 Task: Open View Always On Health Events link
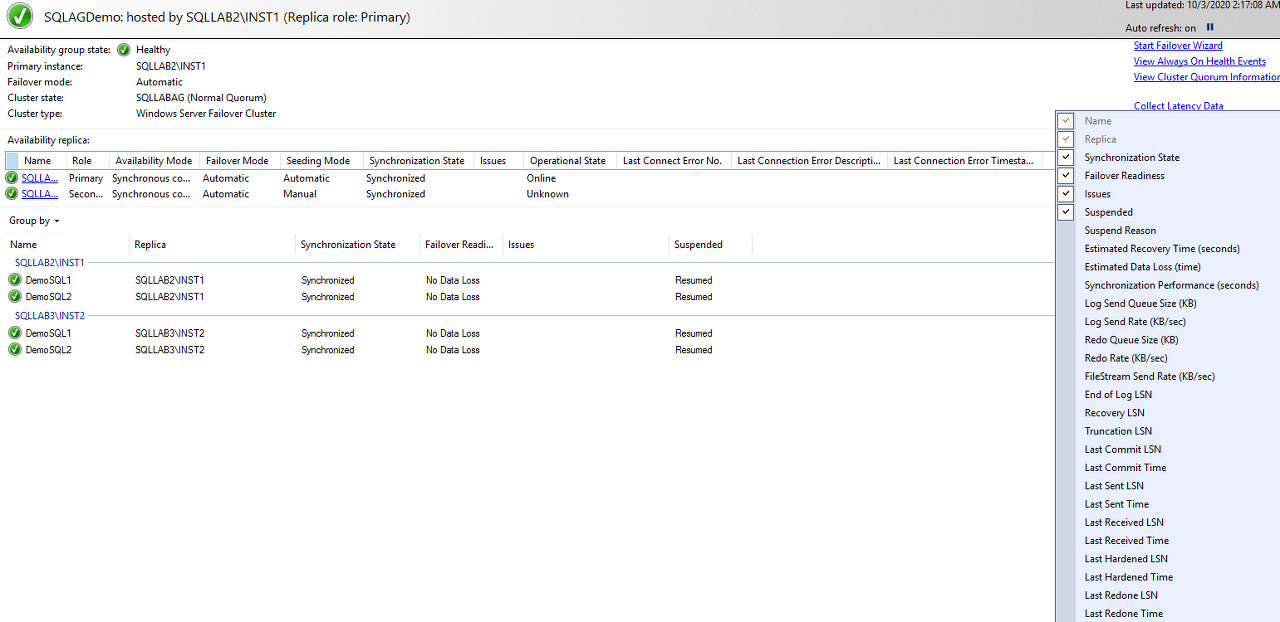1200,61
